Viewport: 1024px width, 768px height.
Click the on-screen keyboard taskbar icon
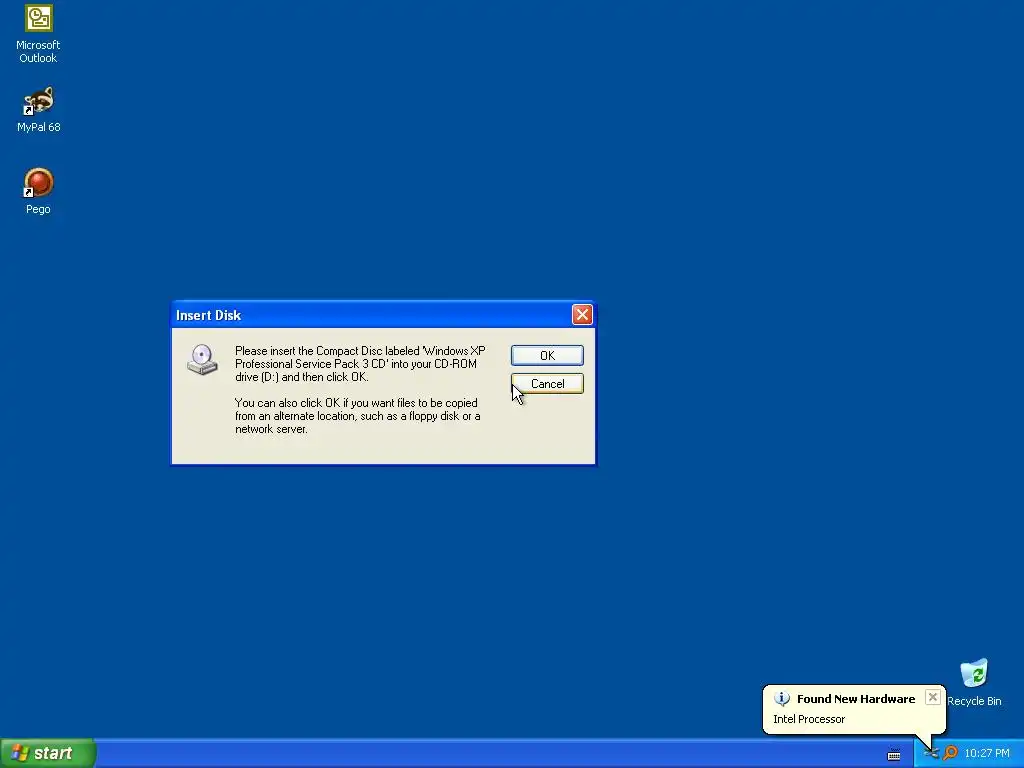pyautogui.click(x=894, y=755)
